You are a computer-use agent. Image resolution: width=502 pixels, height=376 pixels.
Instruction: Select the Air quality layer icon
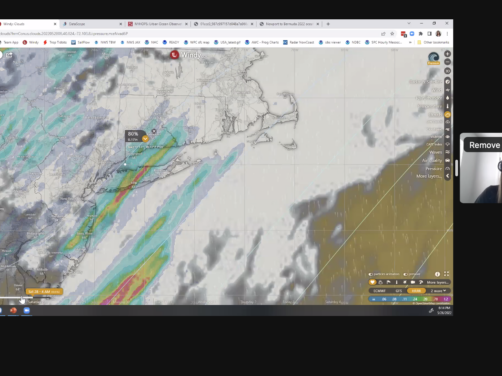click(448, 160)
